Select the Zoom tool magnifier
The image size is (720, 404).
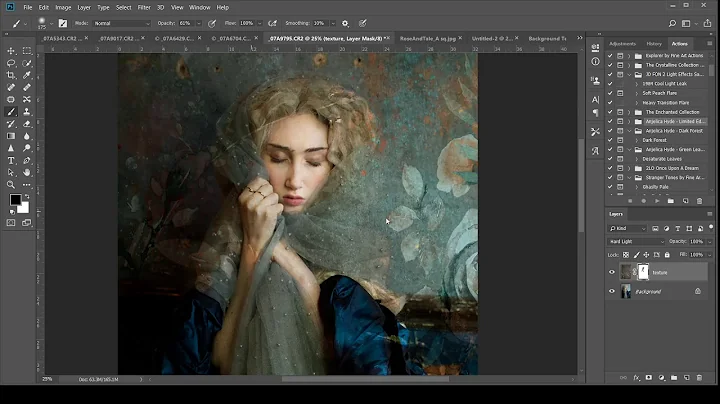tap(11, 184)
